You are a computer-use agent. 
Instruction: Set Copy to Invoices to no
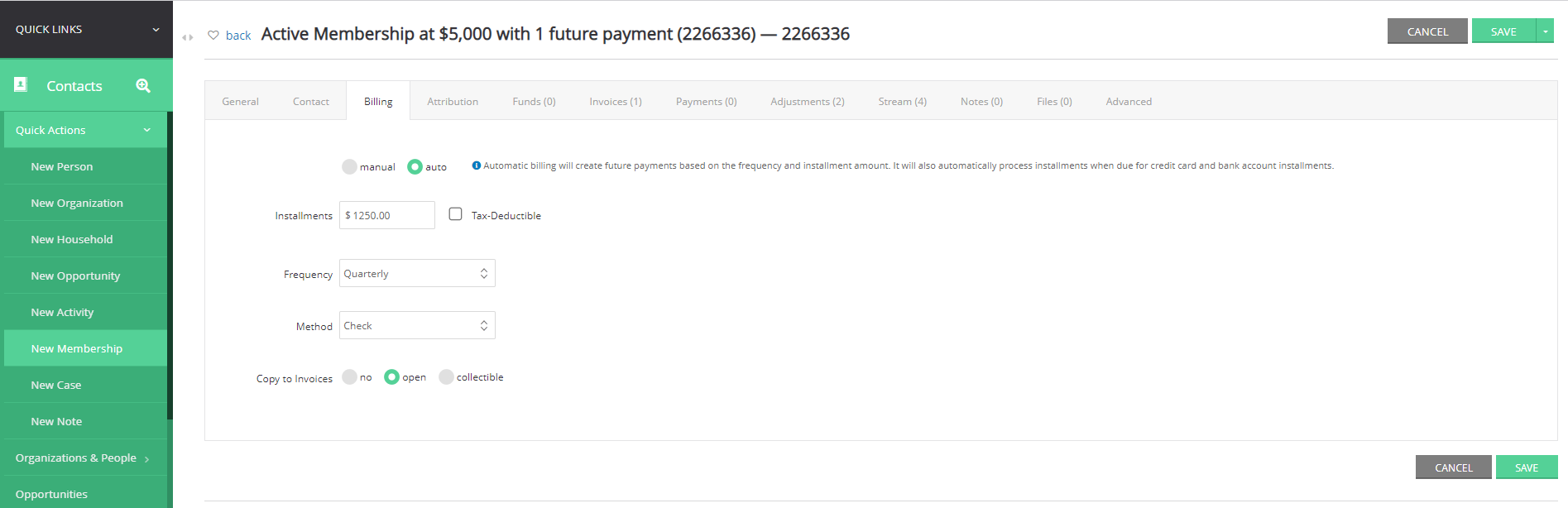point(349,377)
